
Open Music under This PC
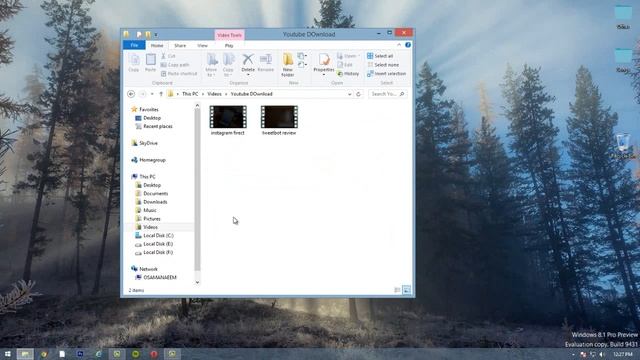[146, 210]
